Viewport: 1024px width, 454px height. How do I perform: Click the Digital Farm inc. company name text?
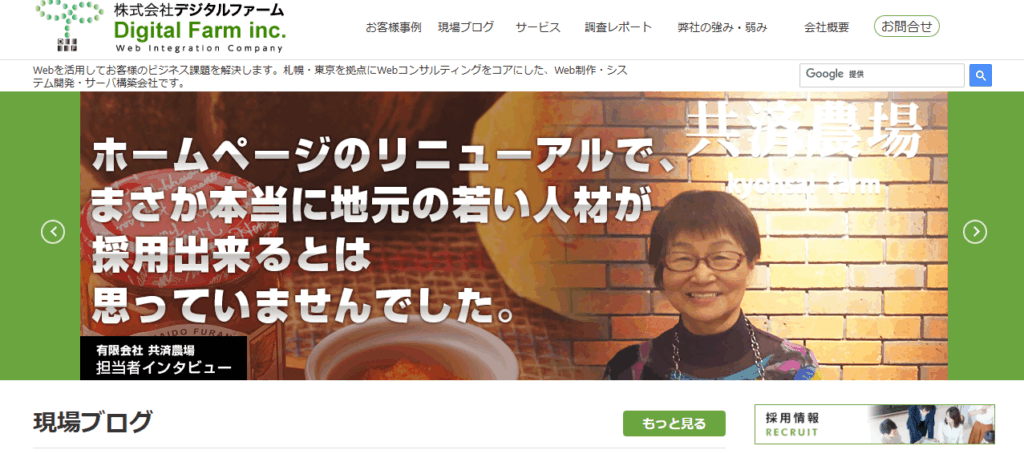tap(200, 30)
